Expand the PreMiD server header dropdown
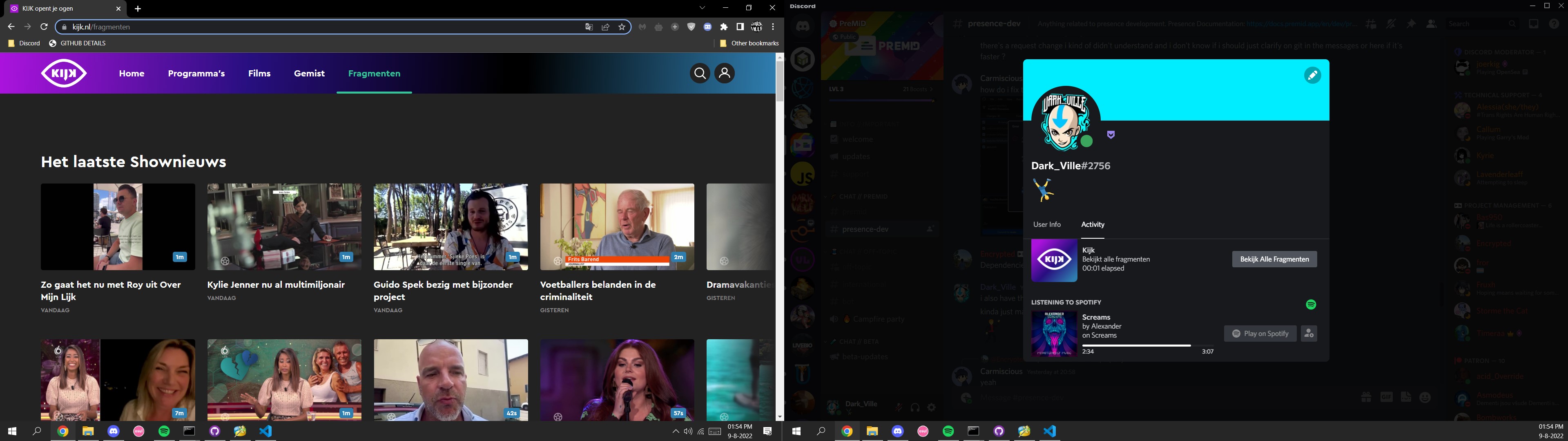The height and width of the screenshot is (441, 1568). (931, 24)
